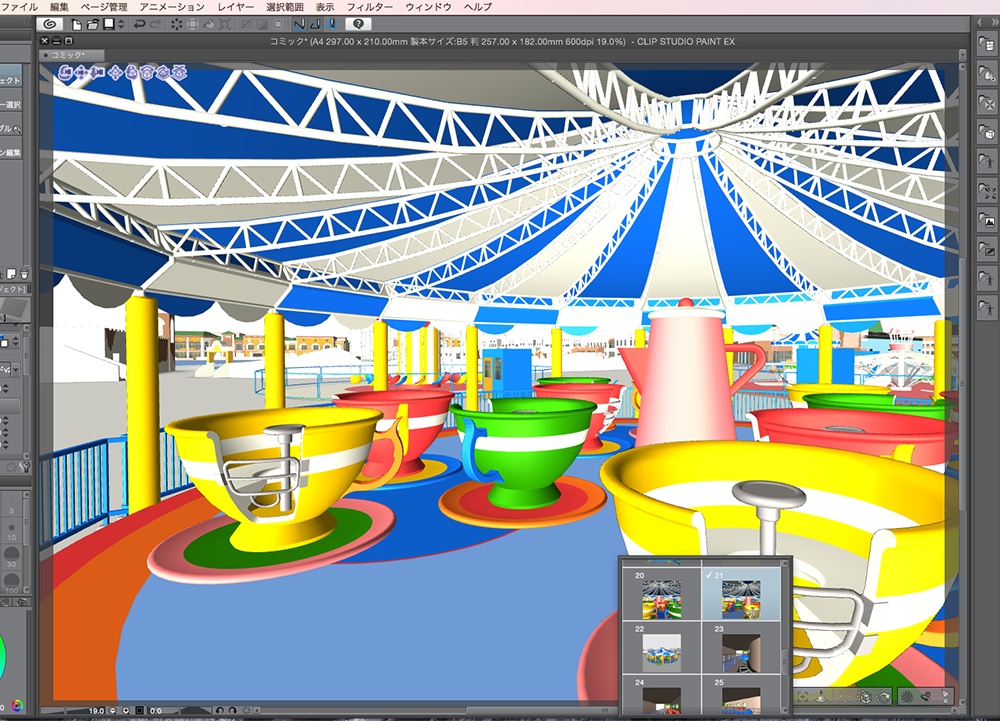The width and height of the screenshot is (1000, 721).
Task: Save the document with the disk icon
Action: click(x=108, y=24)
